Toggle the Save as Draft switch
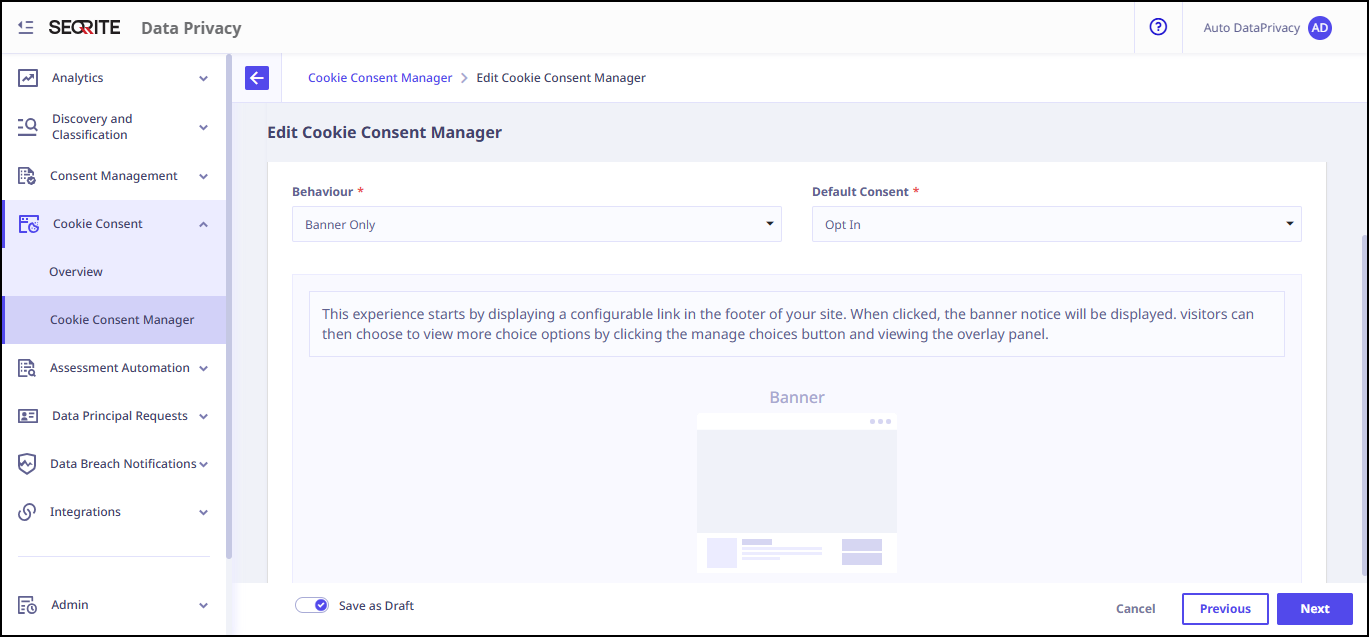1369x637 pixels. tap(312, 605)
